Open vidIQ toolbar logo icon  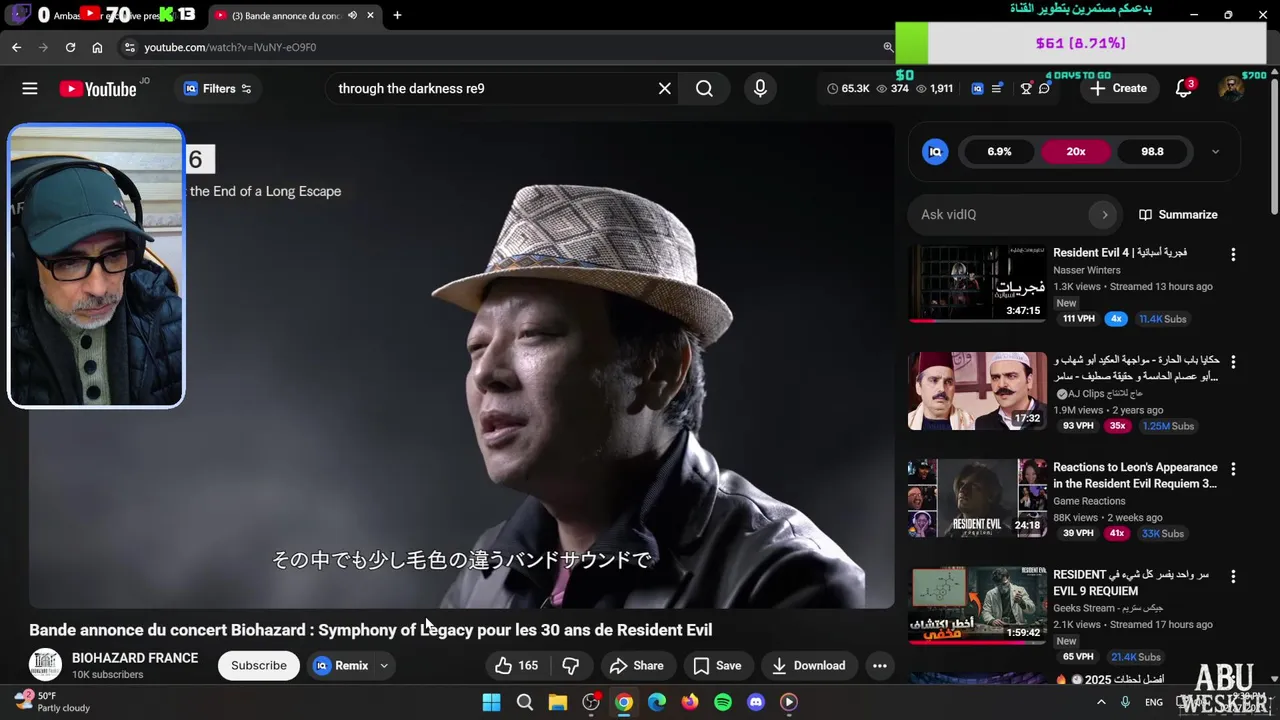tap(977, 89)
